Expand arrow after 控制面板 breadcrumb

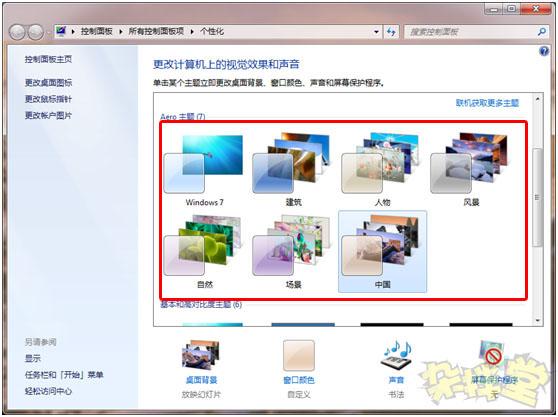pos(121,32)
